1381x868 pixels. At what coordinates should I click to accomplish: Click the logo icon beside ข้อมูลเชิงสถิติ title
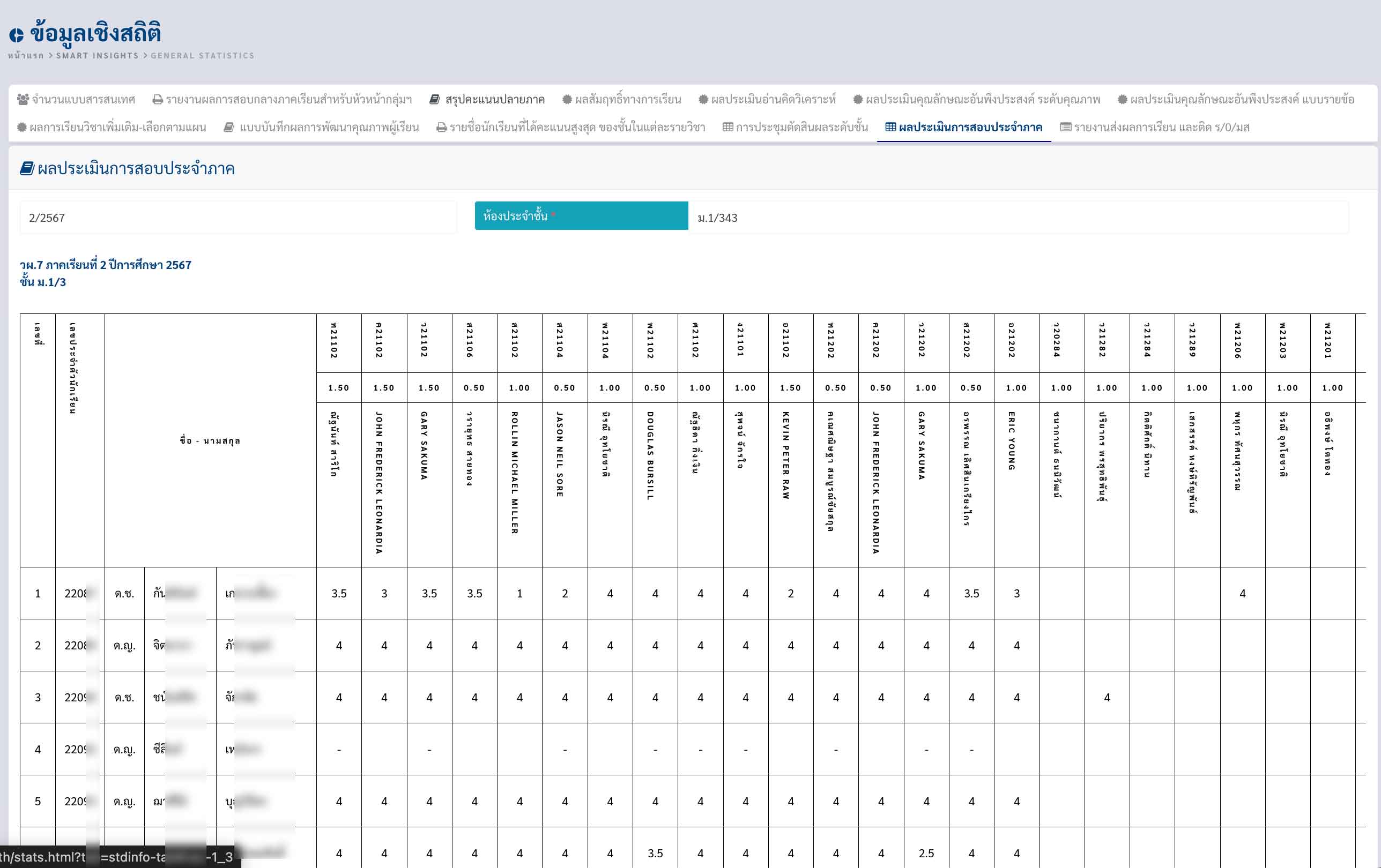pyautogui.click(x=16, y=35)
